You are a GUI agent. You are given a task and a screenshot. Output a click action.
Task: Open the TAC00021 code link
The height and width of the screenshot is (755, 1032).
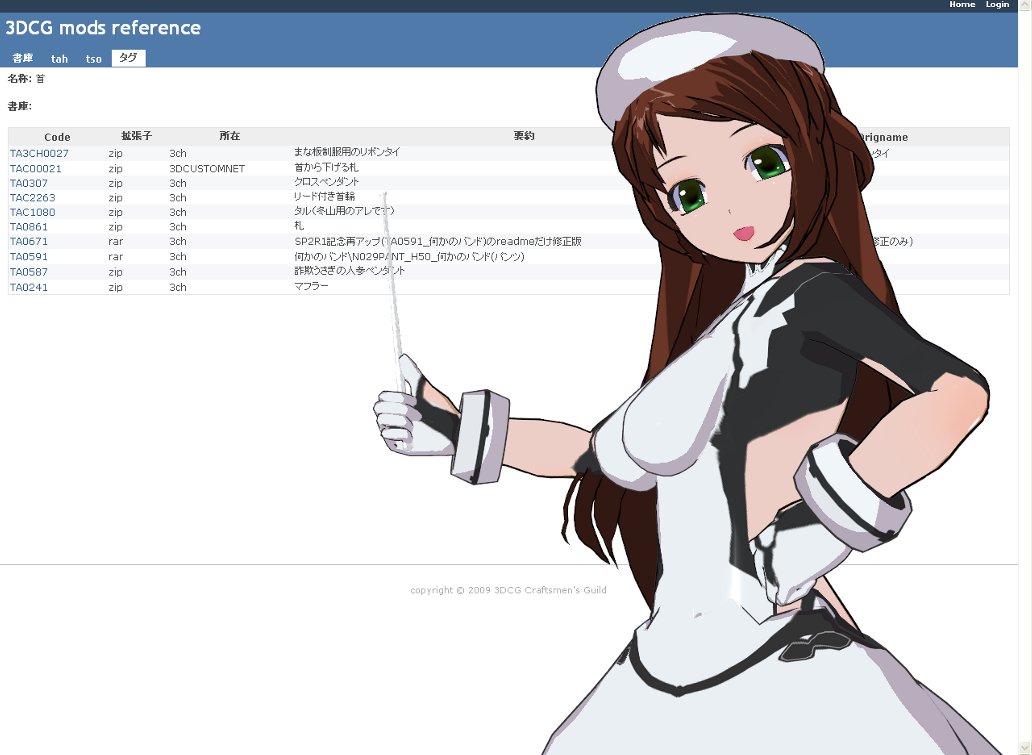35,169
